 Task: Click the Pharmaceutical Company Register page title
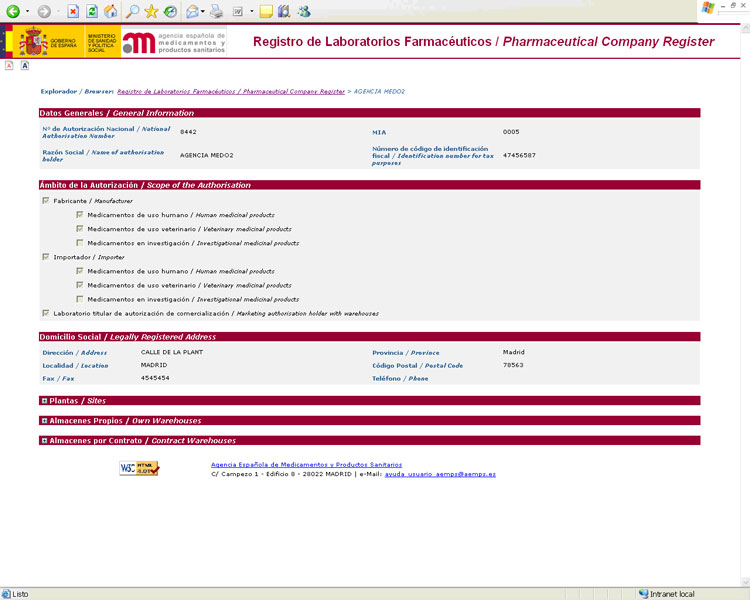click(484, 42)
